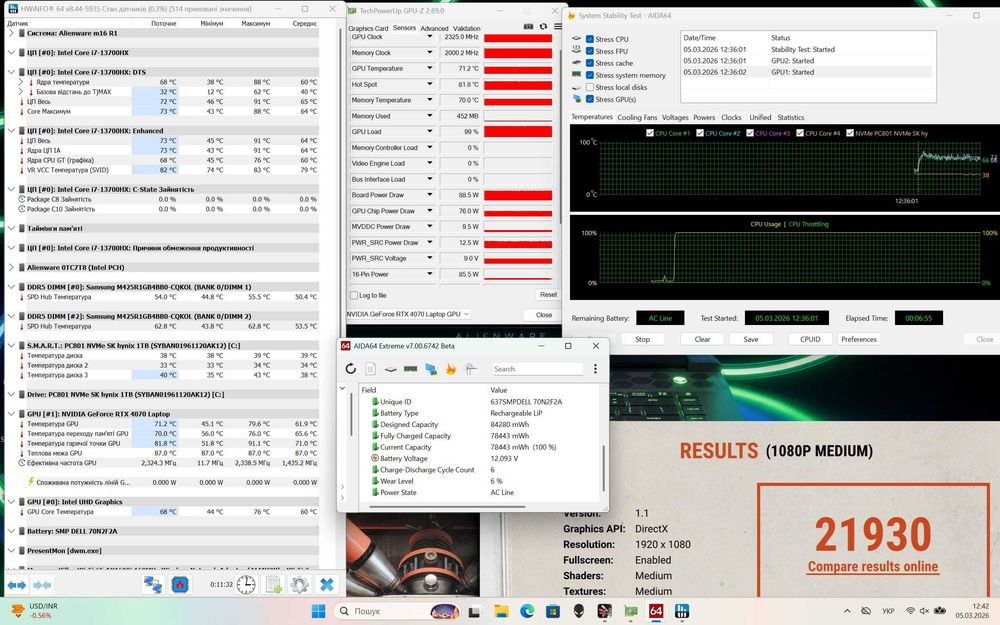Select the Wear Level row in AIDA64
Viewport: 1000px width, 625px height.
[x=480, y=481]
